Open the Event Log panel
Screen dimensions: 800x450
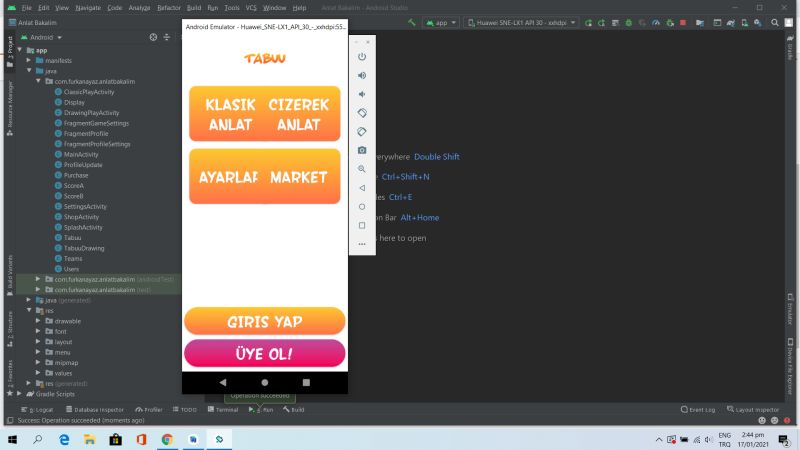(697, 409)
